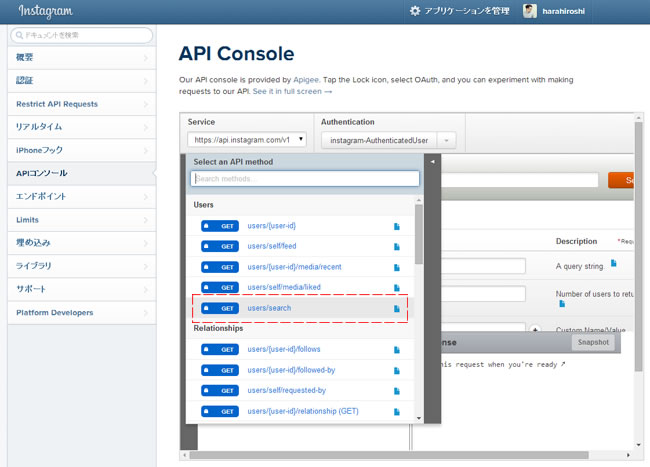The width and height of the screenshot is (650, 467).
Task: Open doc icon for users/{user-id}/followed-by row
Action: point(397,370)
